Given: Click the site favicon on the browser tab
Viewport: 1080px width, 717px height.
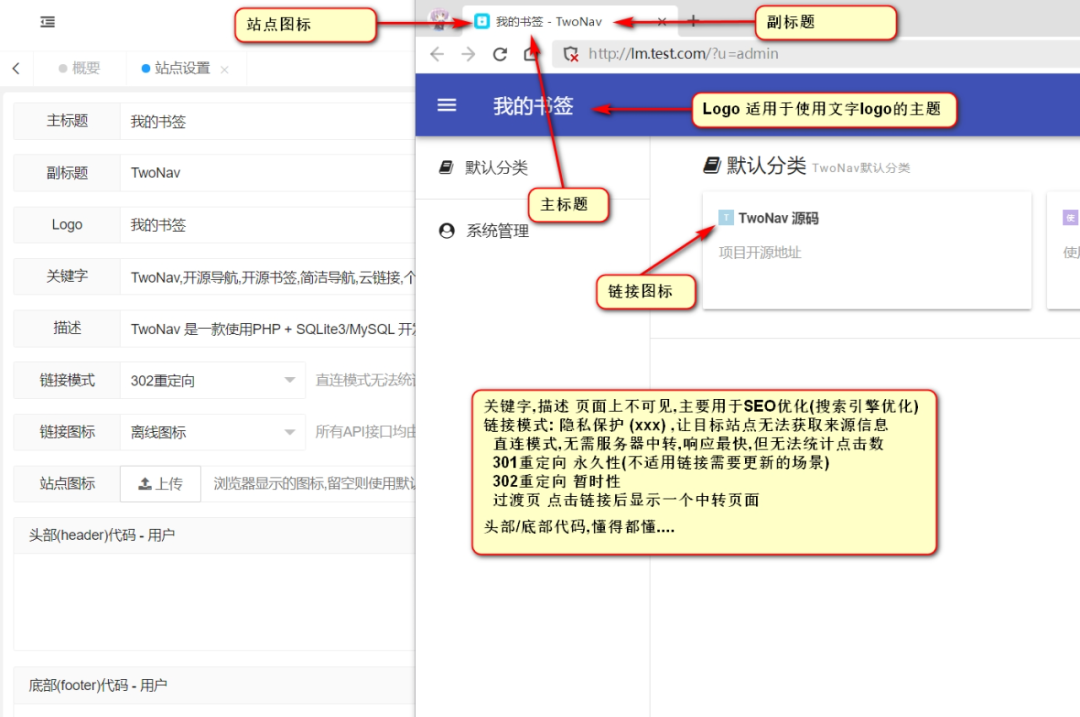Looking at the screenshot, I should 482,21.
